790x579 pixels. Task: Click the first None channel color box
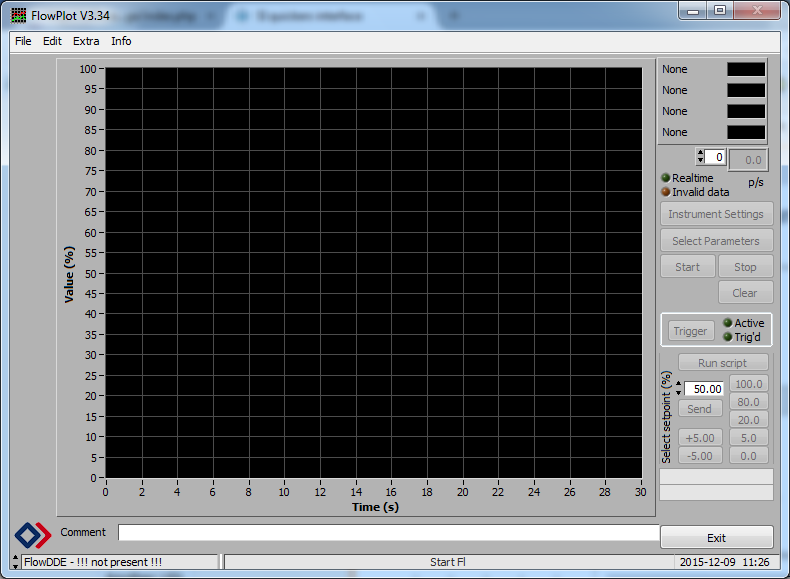[x=746, y=69]
